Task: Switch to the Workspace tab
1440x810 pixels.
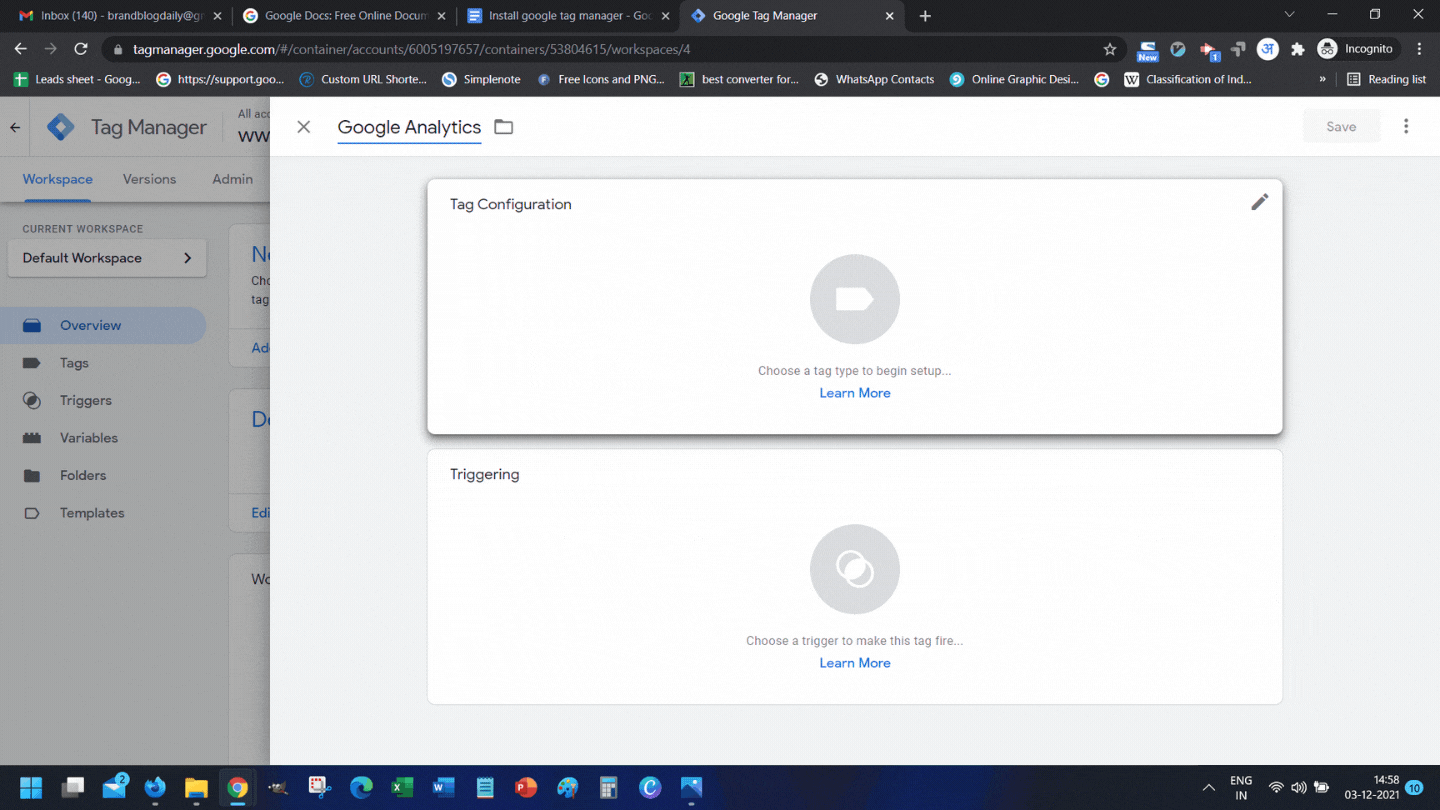Action: pos(57,179)
